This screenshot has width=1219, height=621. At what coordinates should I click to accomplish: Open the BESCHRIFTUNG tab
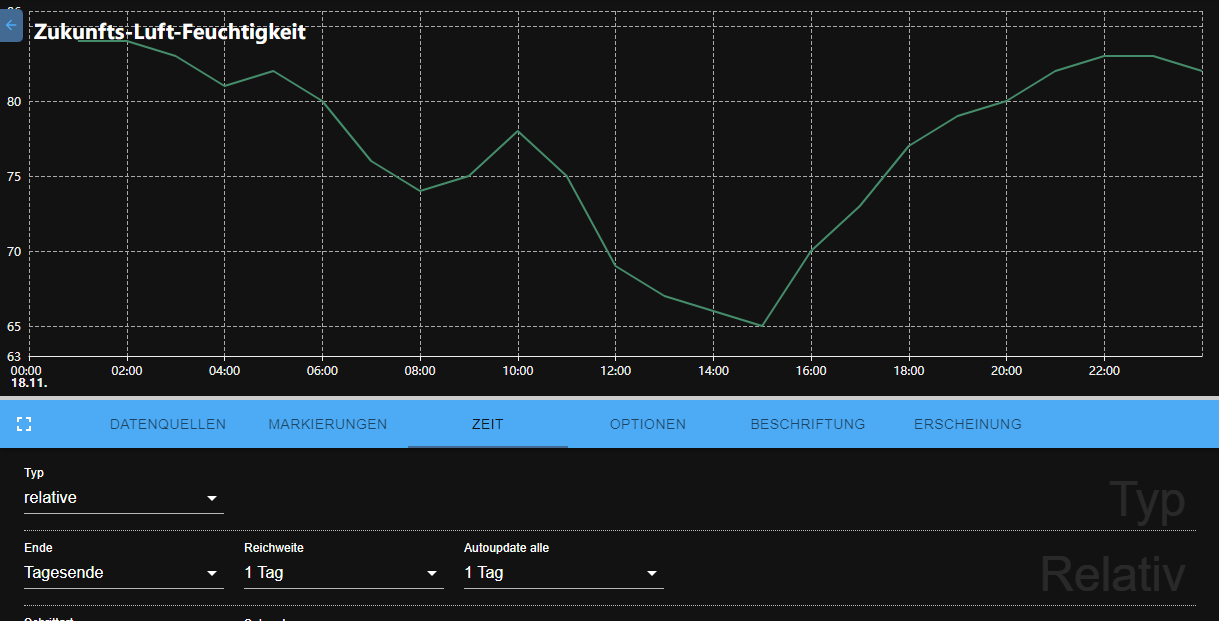pos(808,424)
